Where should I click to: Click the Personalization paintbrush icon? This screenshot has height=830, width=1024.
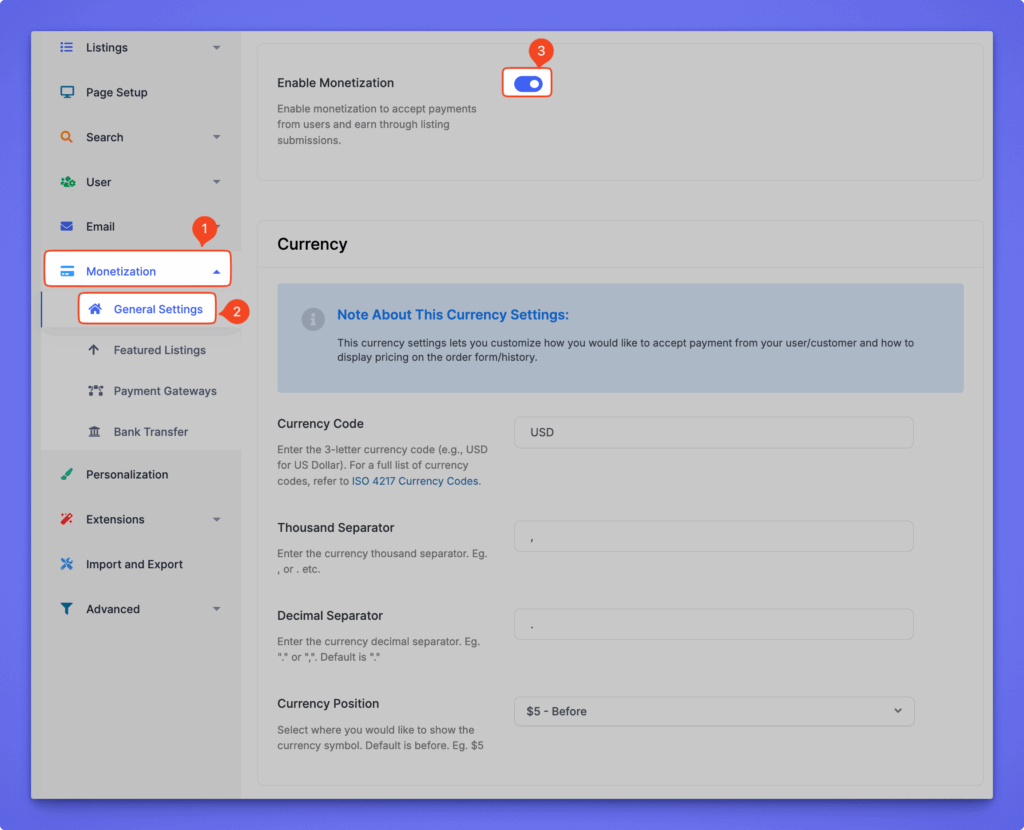[x=67, y=475]
